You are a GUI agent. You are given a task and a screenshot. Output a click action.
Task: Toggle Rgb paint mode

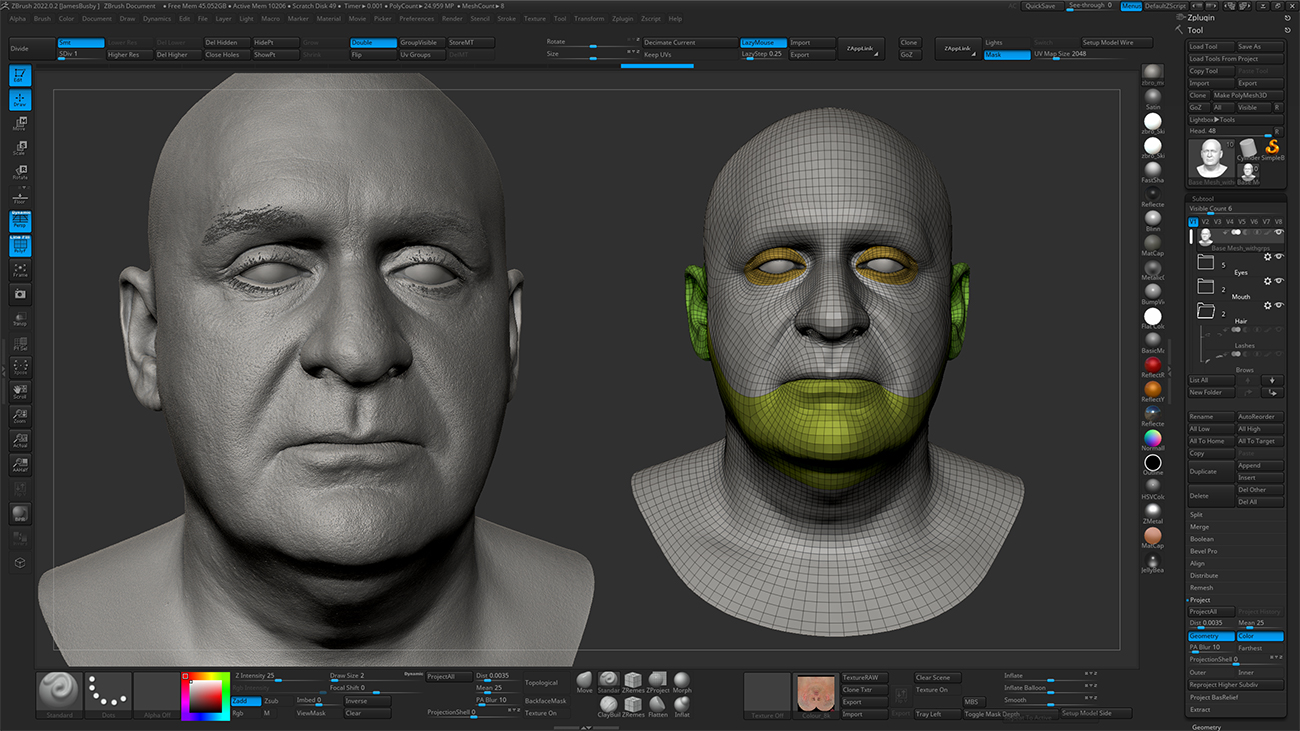[245, 713]
